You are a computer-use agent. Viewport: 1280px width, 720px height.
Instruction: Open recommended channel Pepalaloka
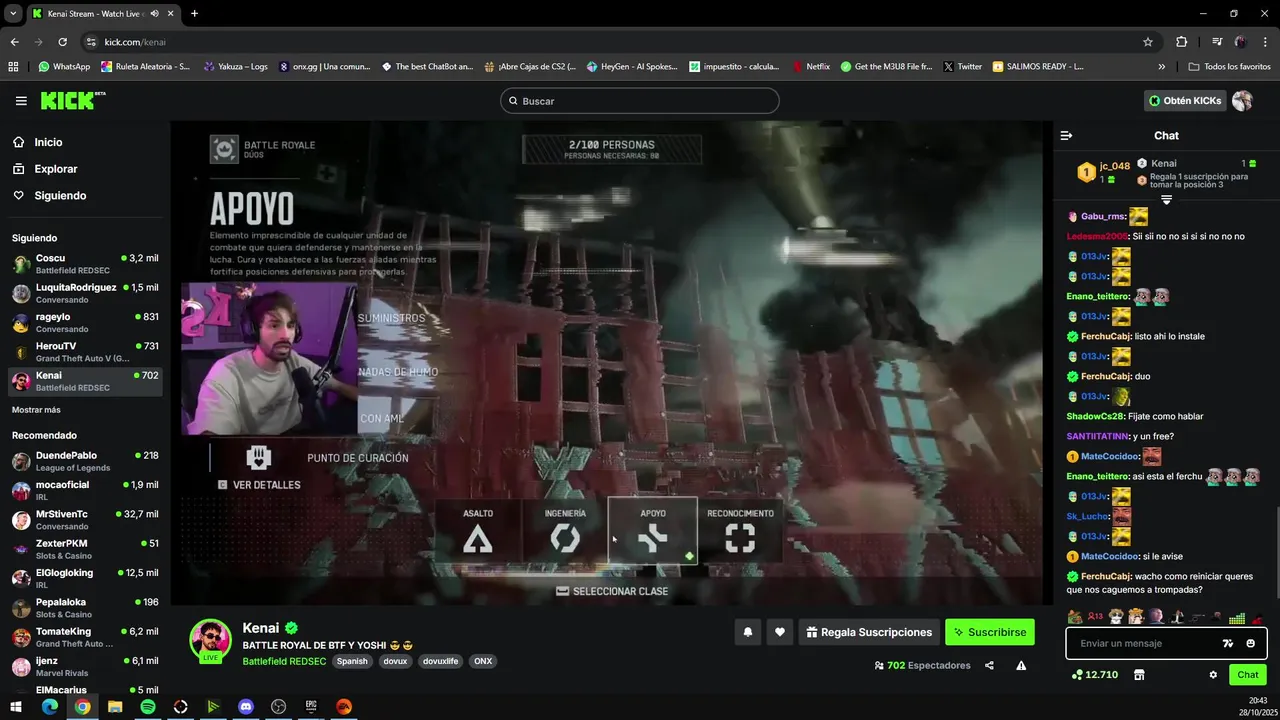click(85, 608)
